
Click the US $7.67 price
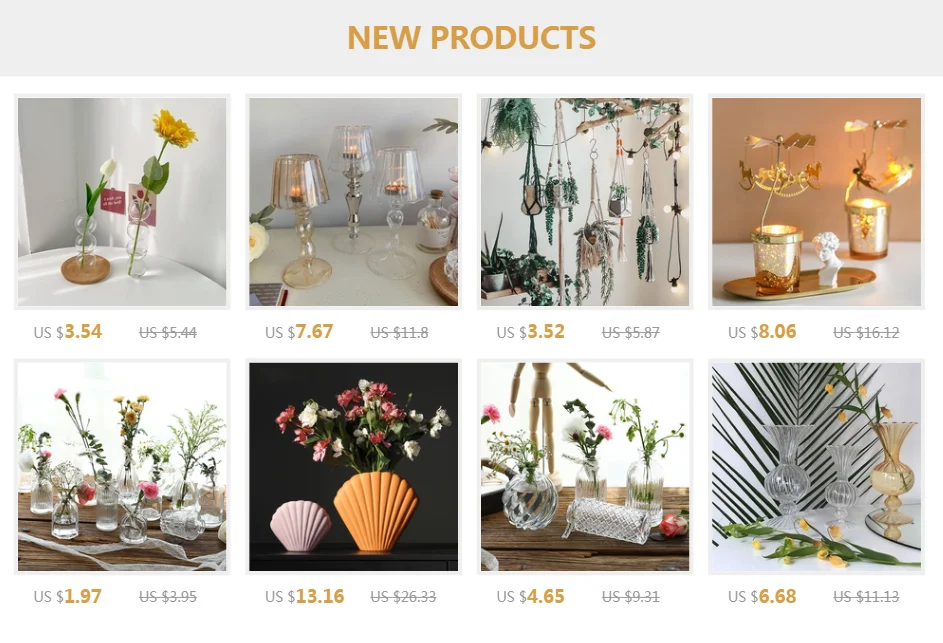point(299,331)
